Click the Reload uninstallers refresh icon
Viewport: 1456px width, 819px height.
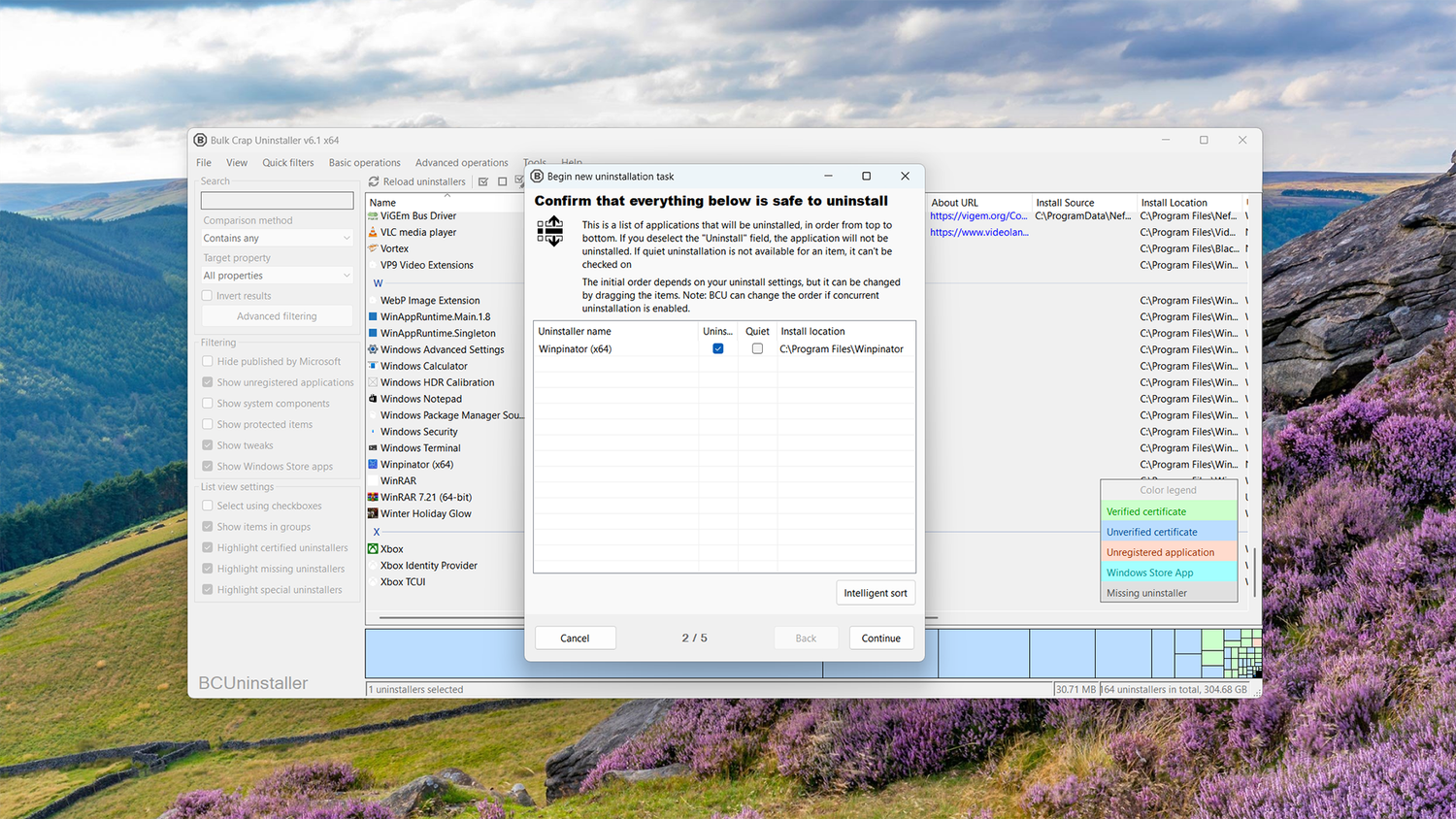click(374, 181)
